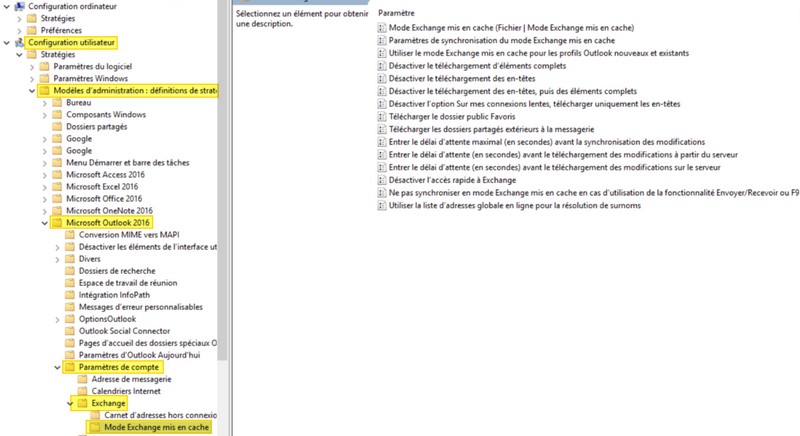Select Pages d'accueil des dossiers spéciaux folder
The height and width of the screenshot is (436, 800).
point(148,343)
